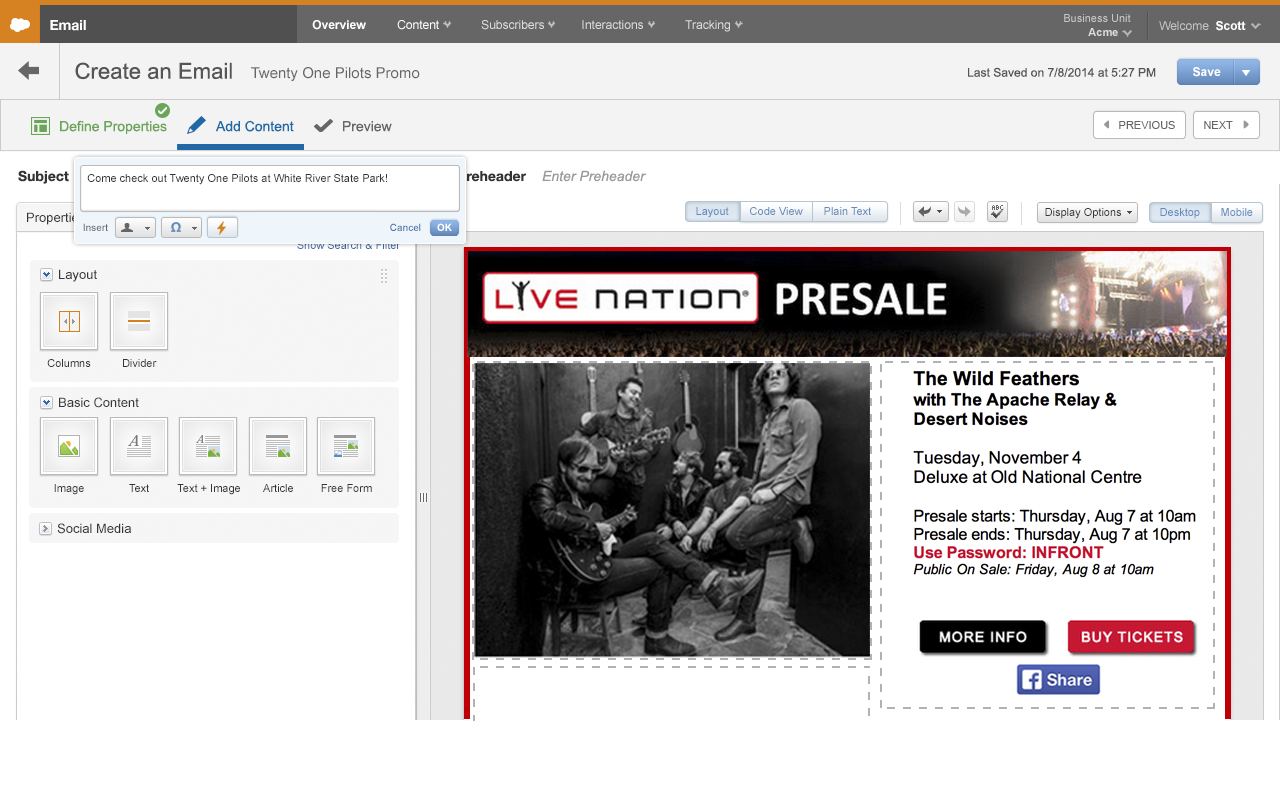The image size is (1280, 800).
Task: Open the Save button dropdown arrow
Action: [1247, 72]
